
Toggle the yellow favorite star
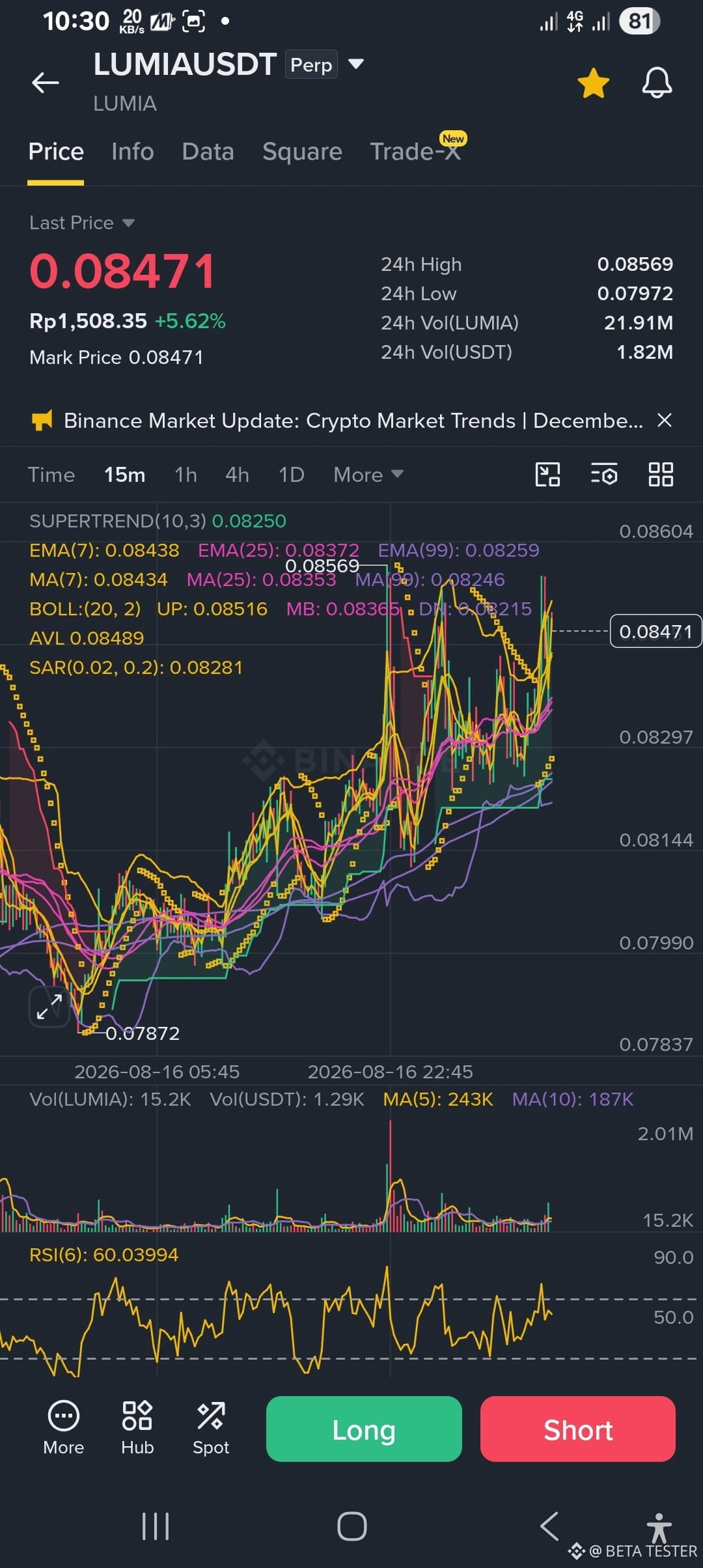point(593,83)
